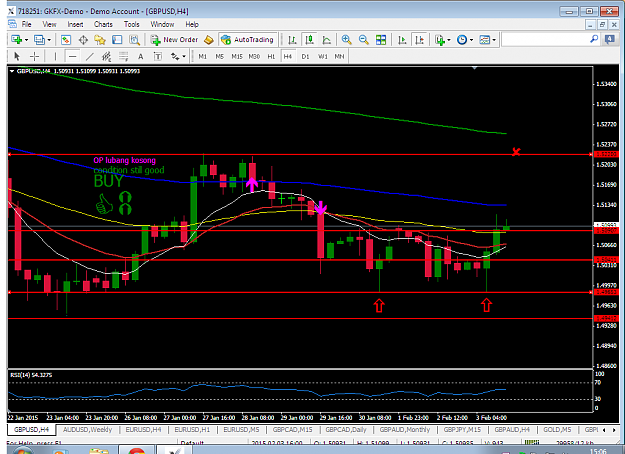Set timeframe to MN

coord(339,57)
